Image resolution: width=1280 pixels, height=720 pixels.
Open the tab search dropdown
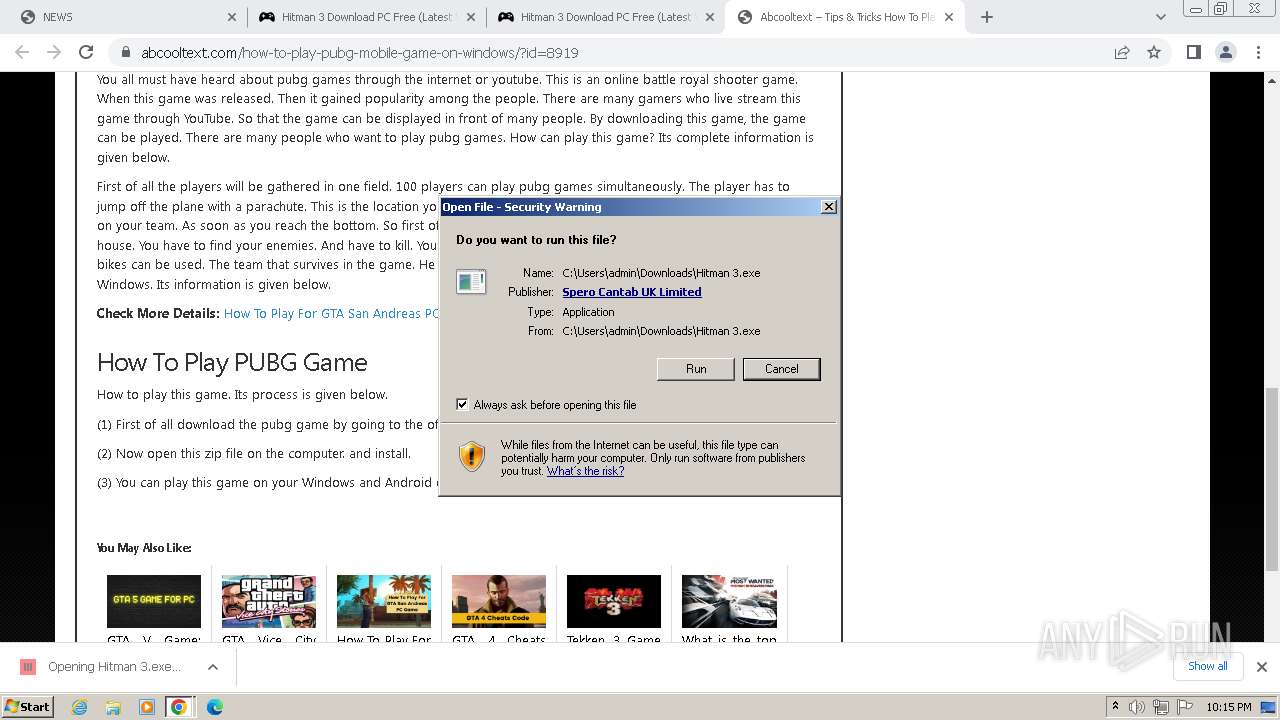pyautogui.click(x=1160, y=17)
